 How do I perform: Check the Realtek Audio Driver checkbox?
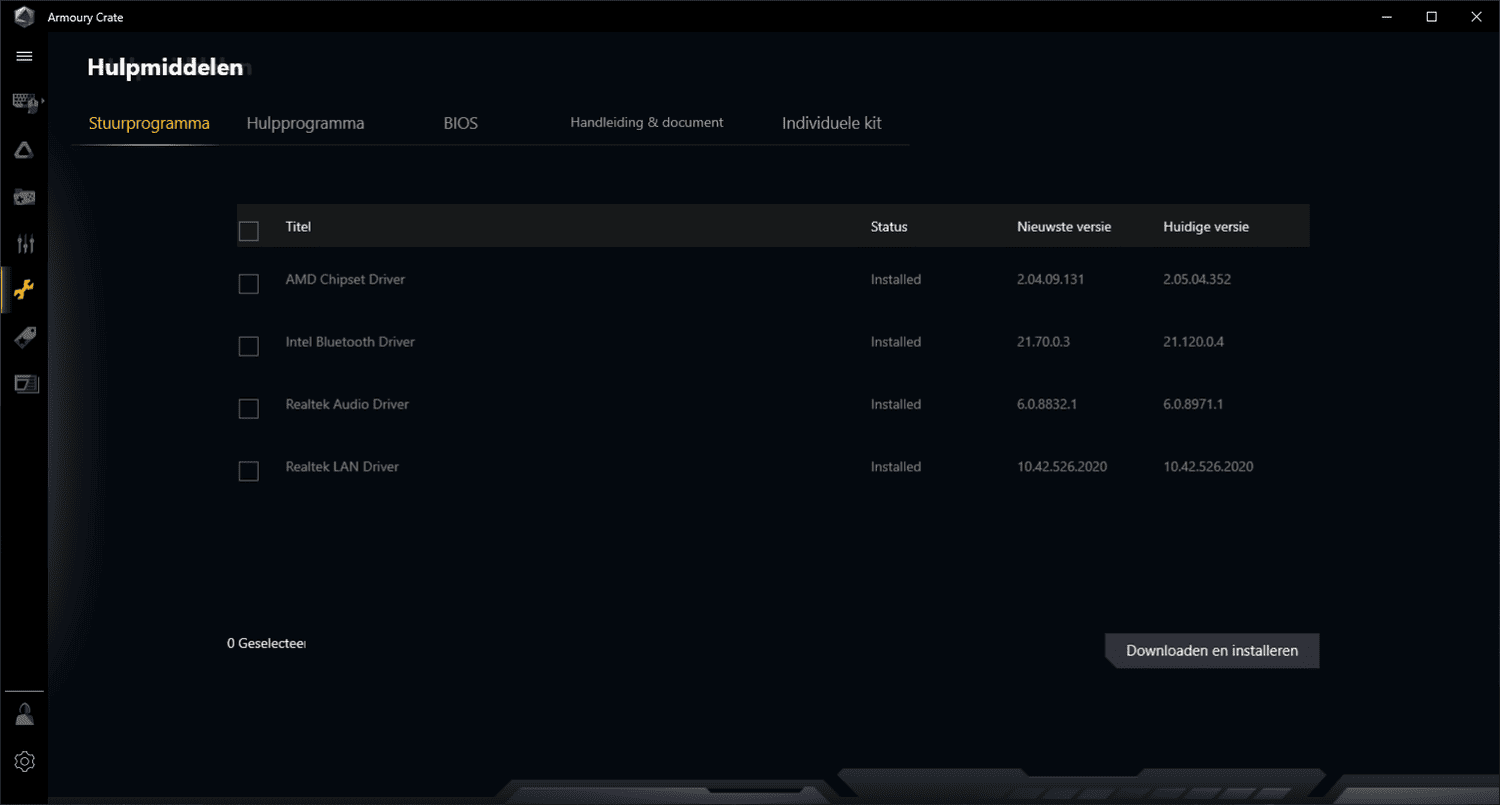(249, 409)
